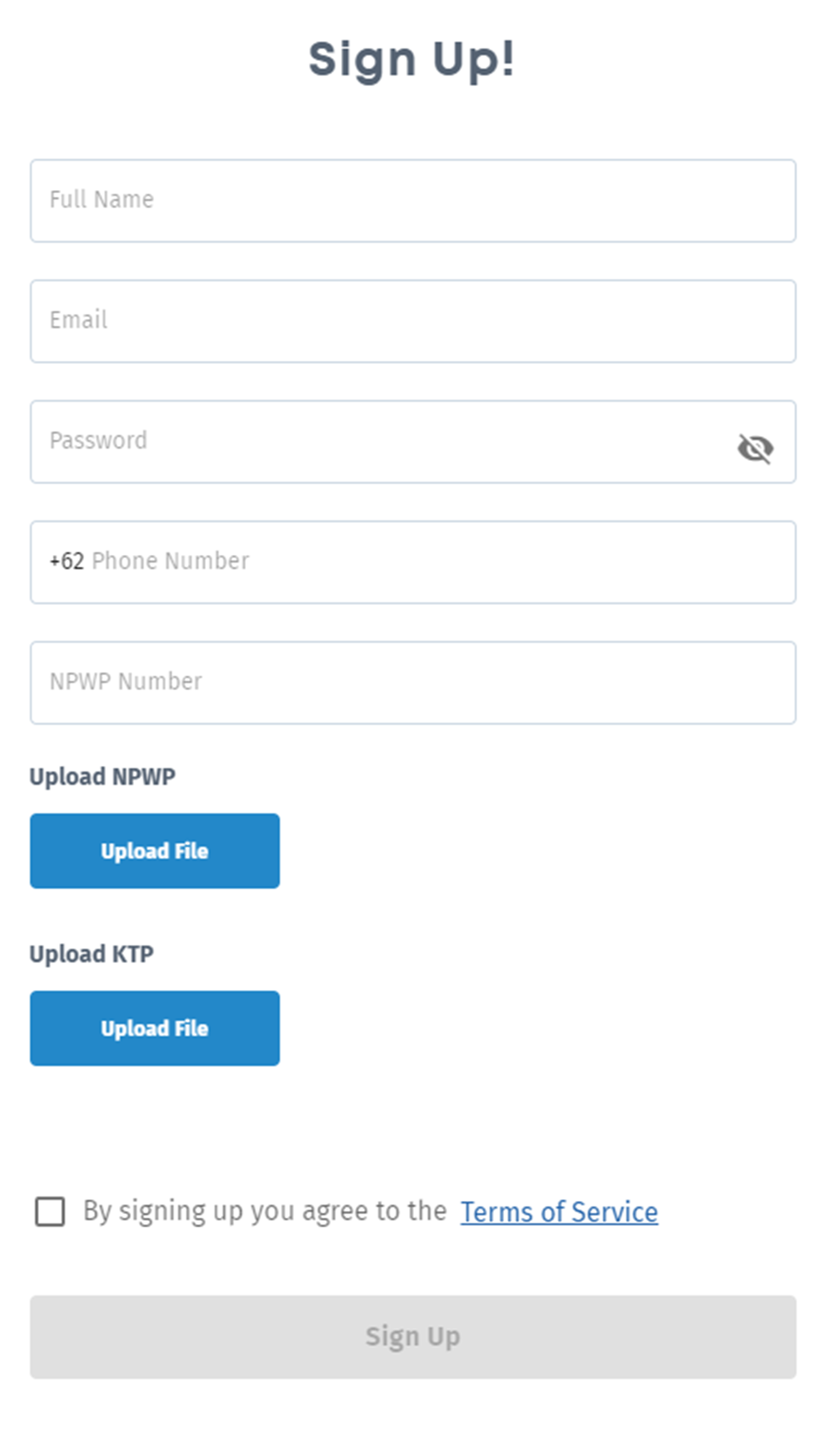
Task: Click the Upload File button under Upload NPWP
Action: (x=154, y=851)
